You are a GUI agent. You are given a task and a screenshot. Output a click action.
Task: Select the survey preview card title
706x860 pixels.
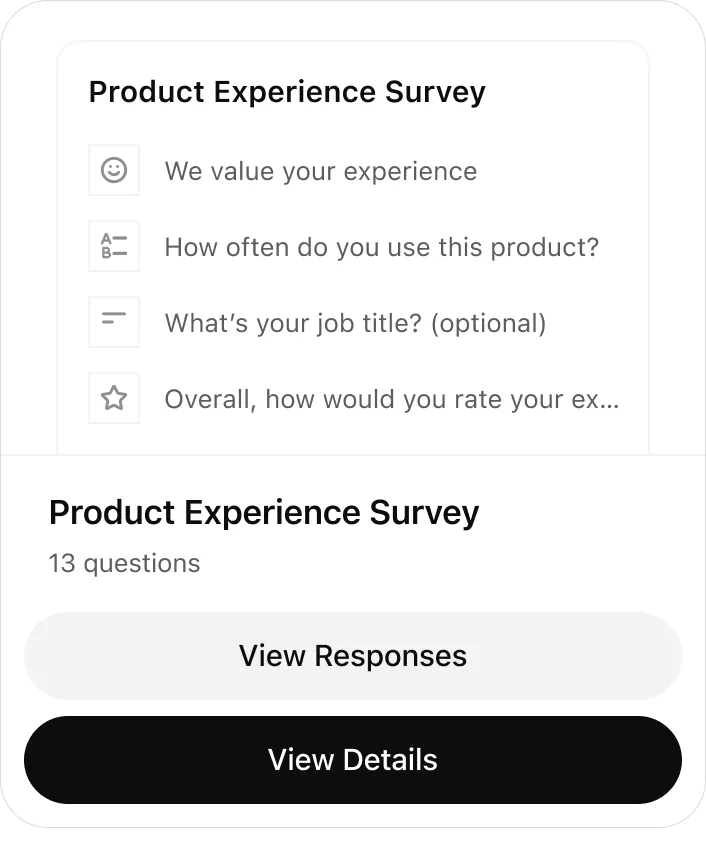(287, 92)
